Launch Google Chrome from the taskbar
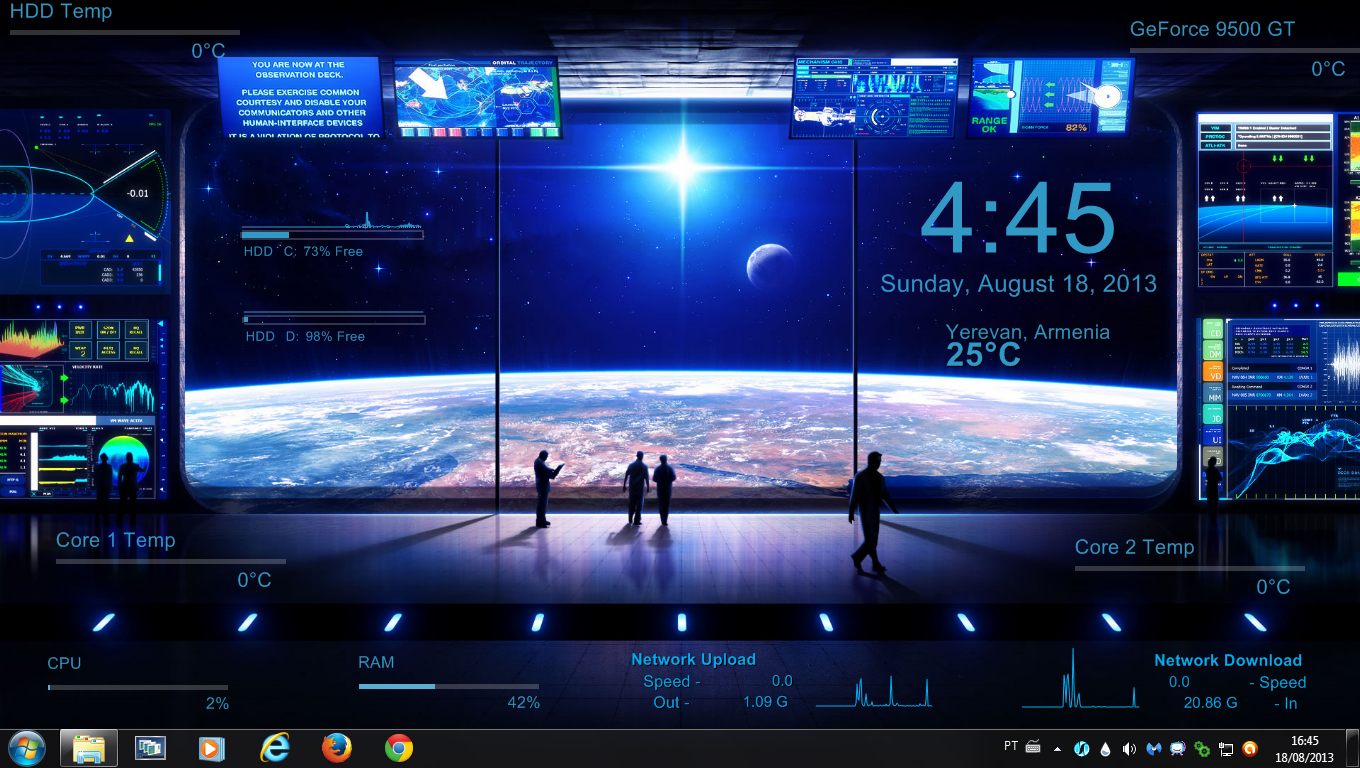The image size is (1360, 768). 399,748
